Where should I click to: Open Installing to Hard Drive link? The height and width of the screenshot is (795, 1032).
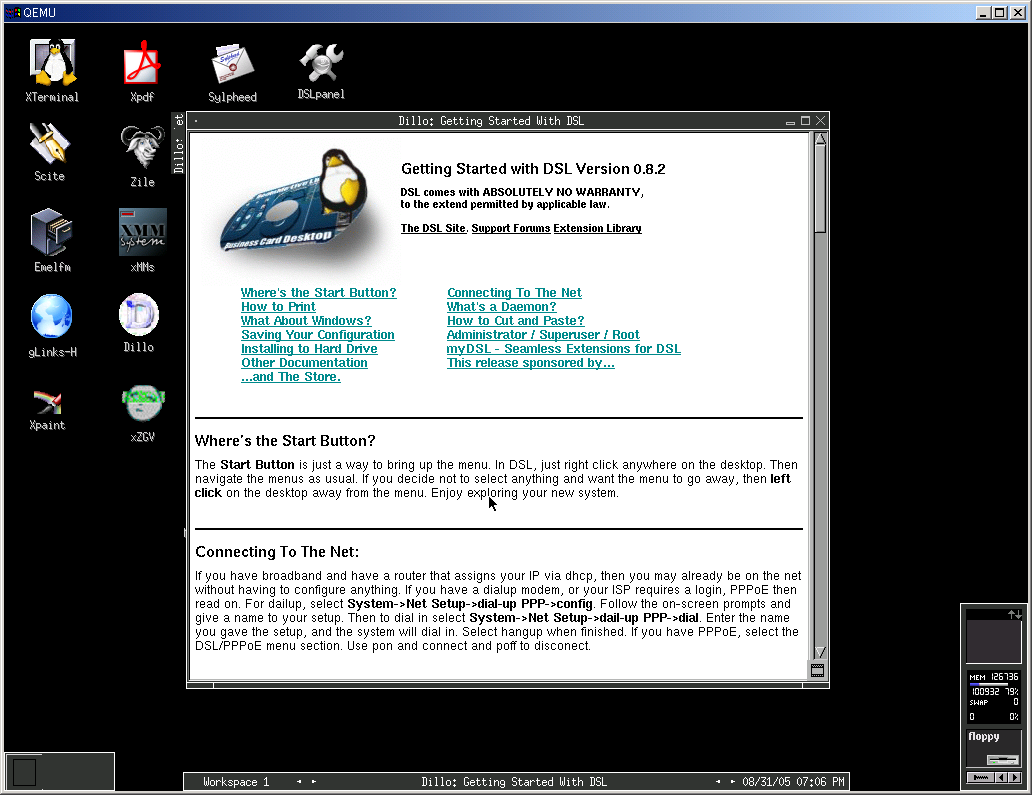click(309, 349)
